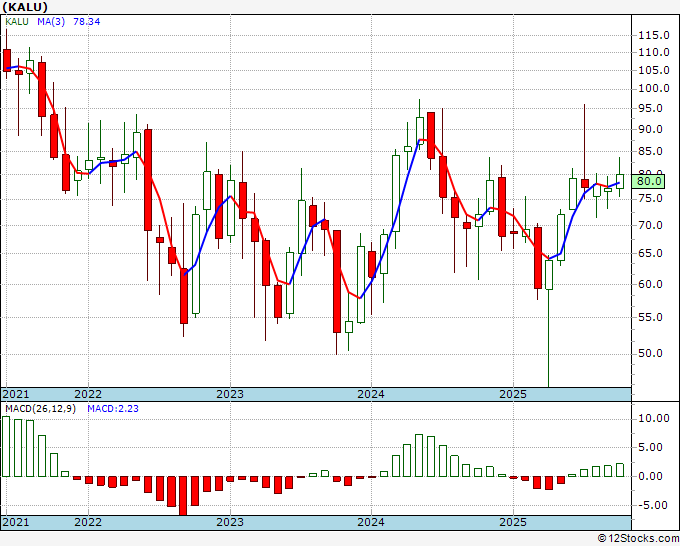
Task: Click the 75.0 price axis label
Action: pyautogui.click(x=651, y=198)
